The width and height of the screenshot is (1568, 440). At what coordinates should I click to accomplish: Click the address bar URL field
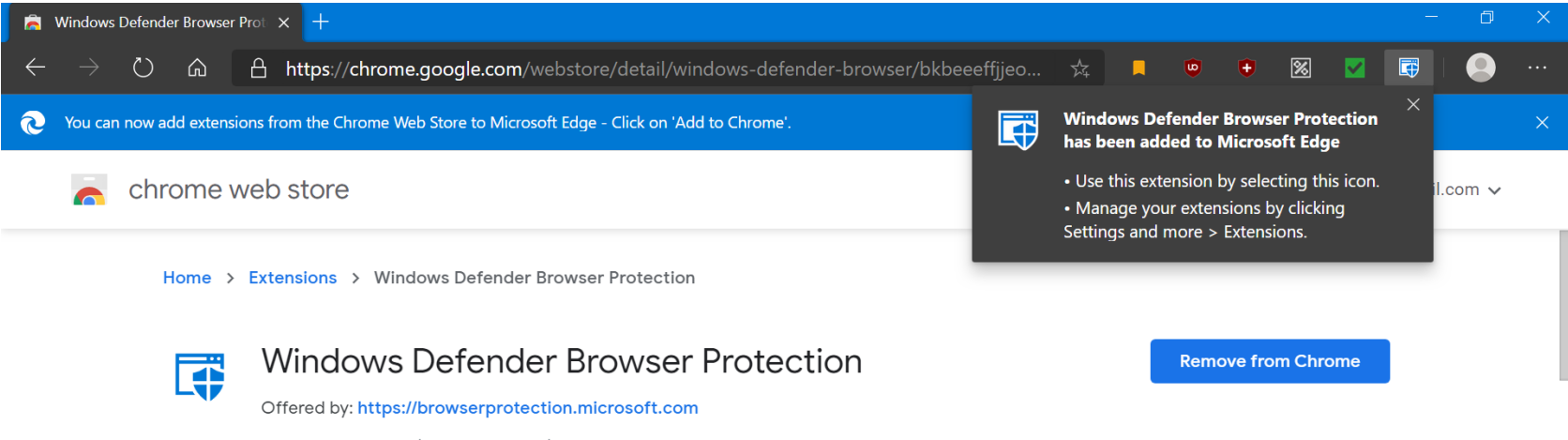pyautogui.click(x=656, y=68)
